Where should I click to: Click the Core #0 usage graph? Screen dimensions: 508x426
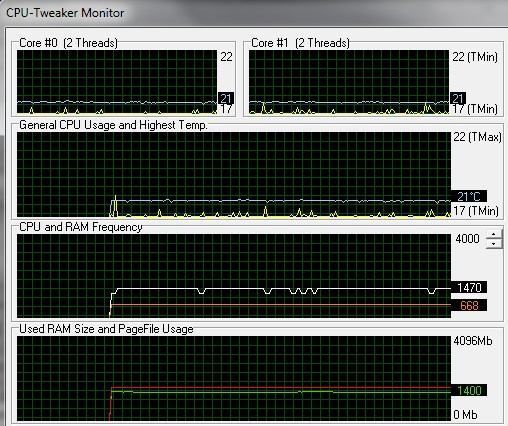[x=117, y=82]
